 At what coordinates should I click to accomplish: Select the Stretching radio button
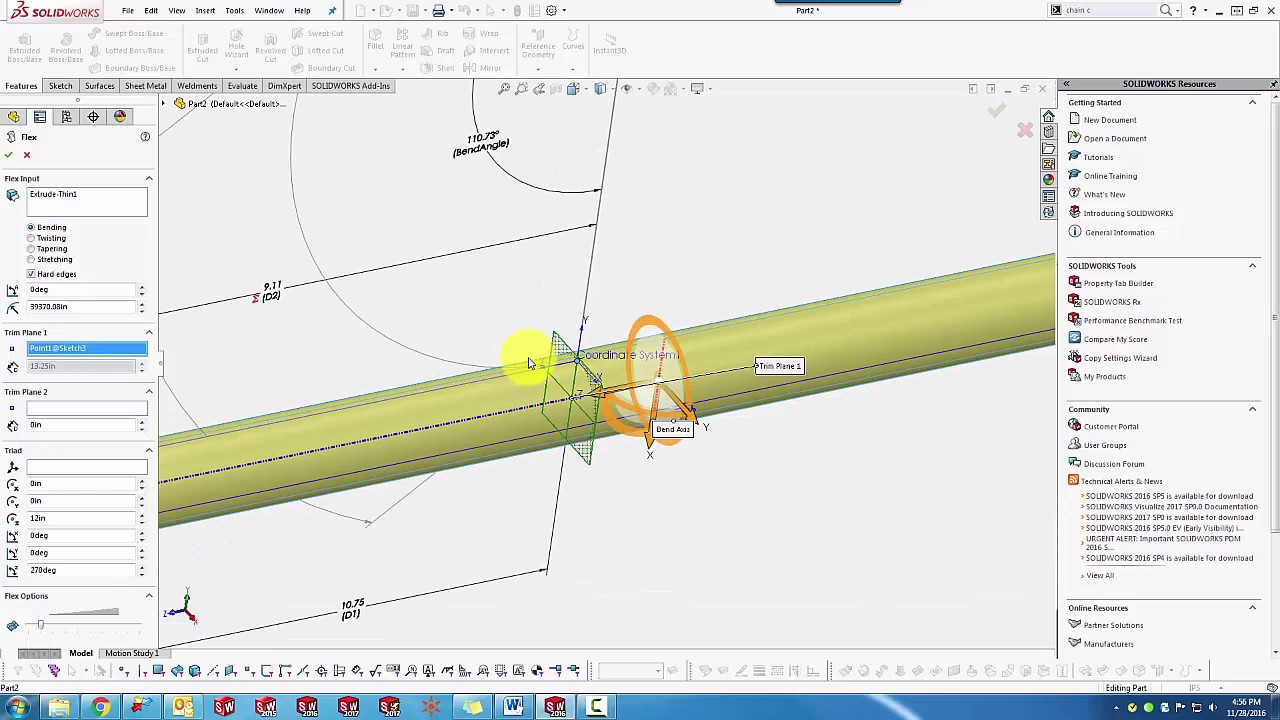coord(31,259)
